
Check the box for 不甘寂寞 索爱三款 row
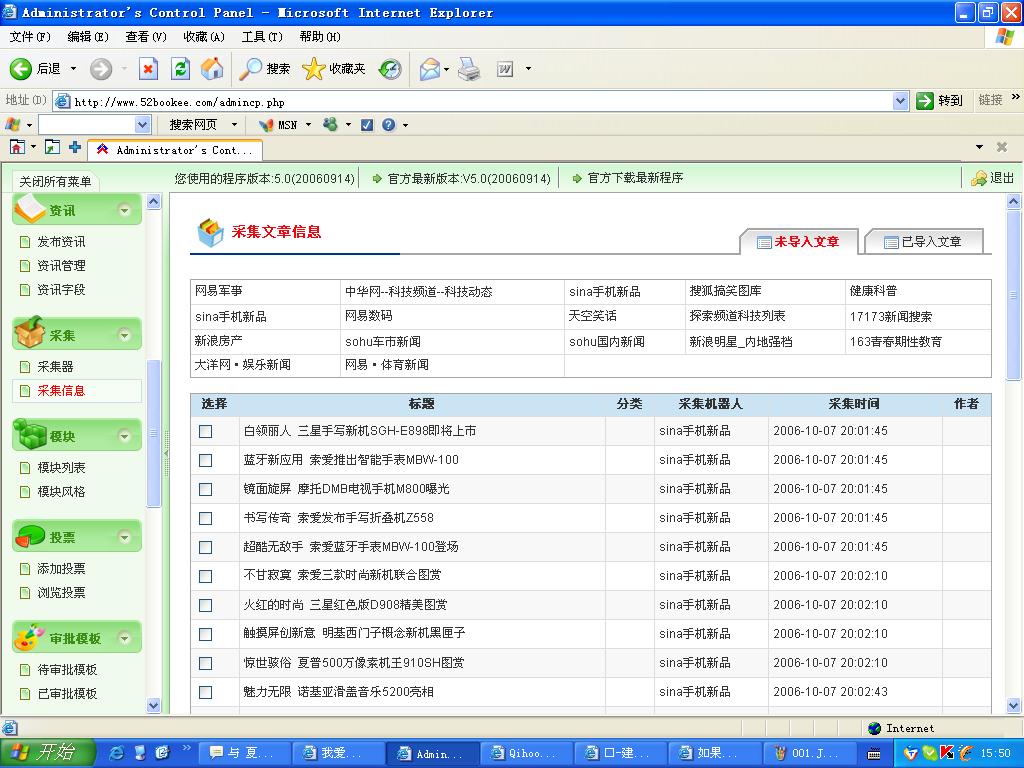point(206,576)
